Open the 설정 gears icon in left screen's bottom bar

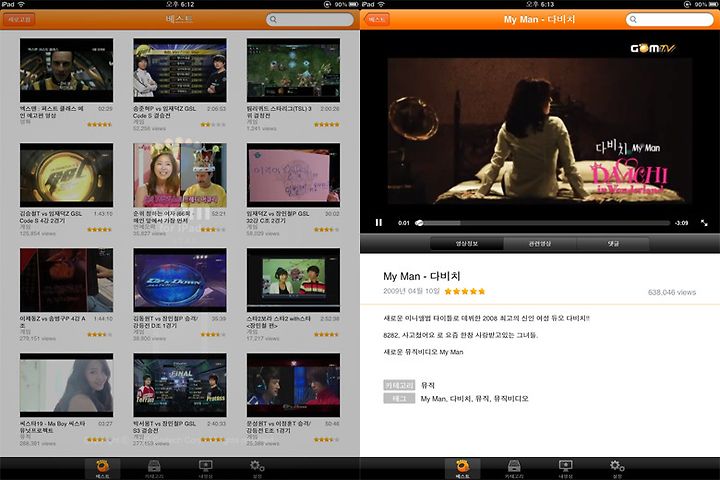[257, 469]
